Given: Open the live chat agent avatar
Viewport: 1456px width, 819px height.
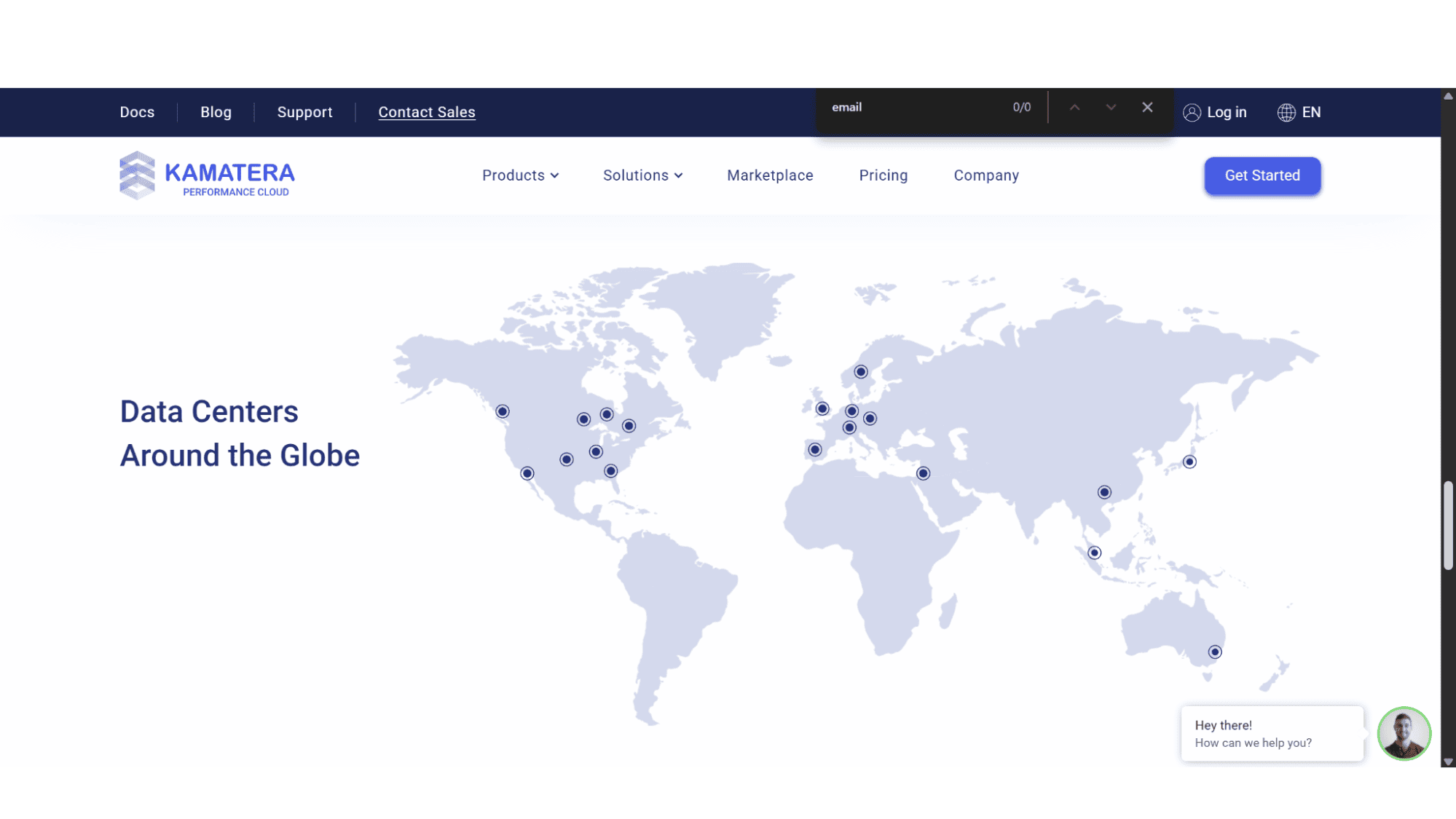Looking at the screenshot, I should point(1404,734).
